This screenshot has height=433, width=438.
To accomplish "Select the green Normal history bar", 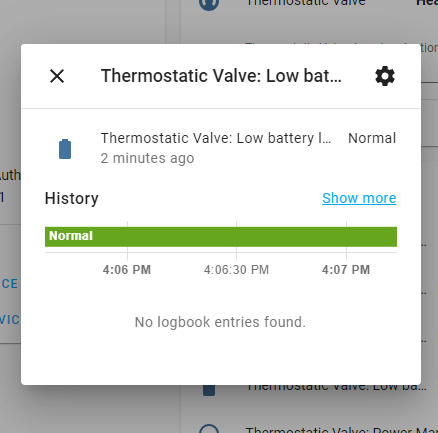I will click(x=221, y=237).
